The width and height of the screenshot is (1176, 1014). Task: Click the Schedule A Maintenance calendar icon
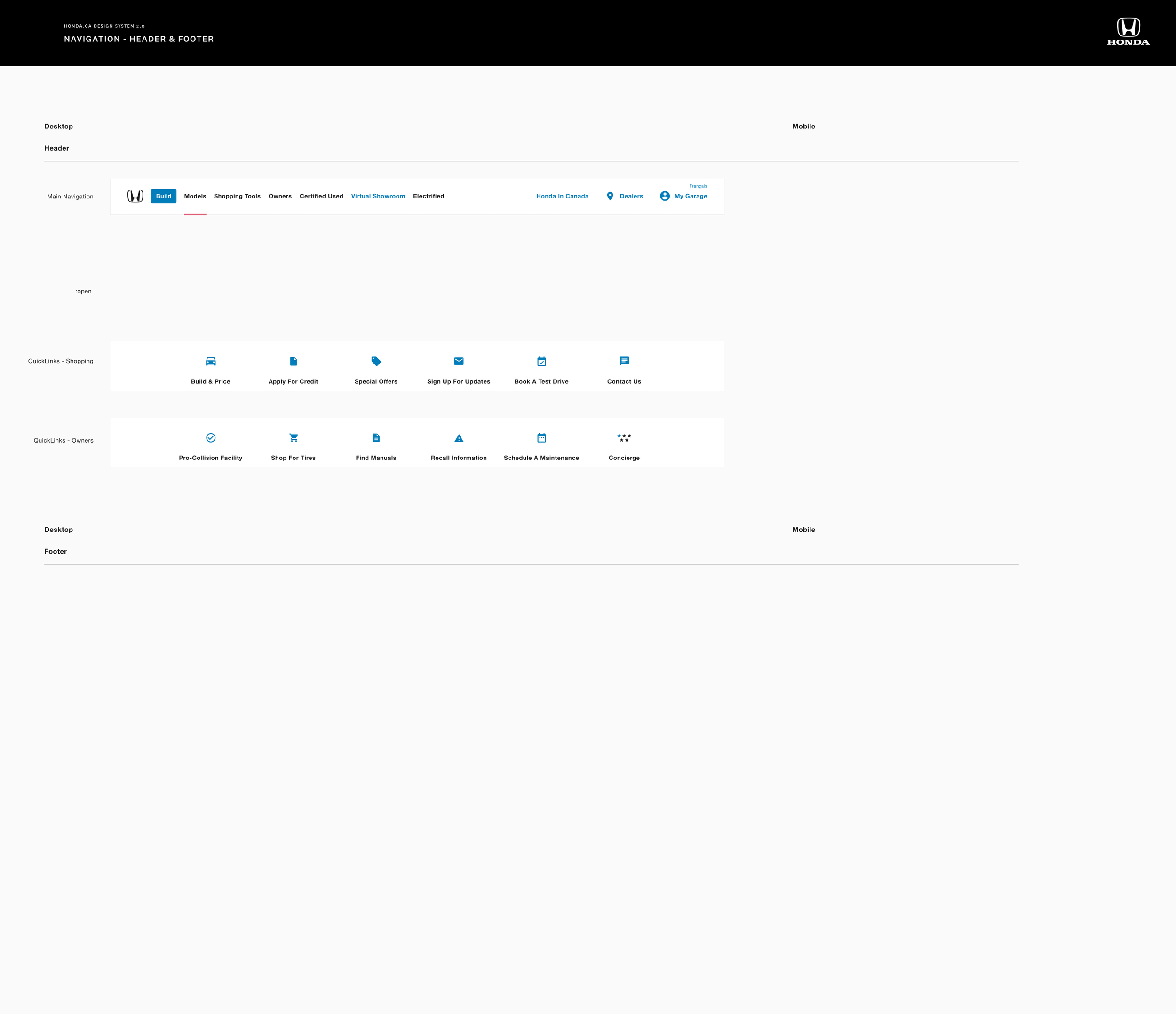(x=541, y=437)
